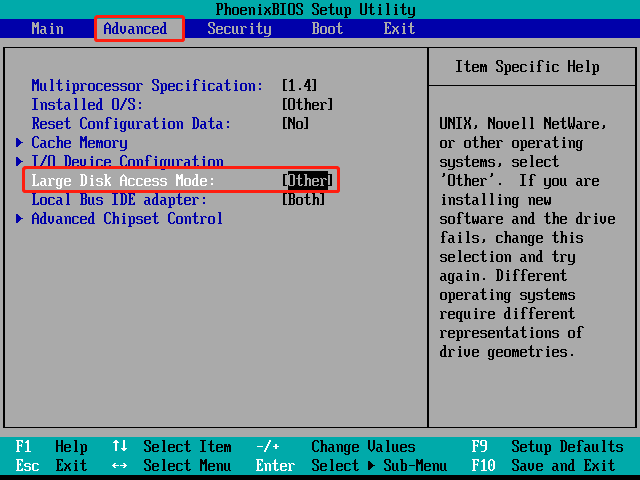Click F9 Setup Defaults hint

pyautogui.click(x=547, y=447)
